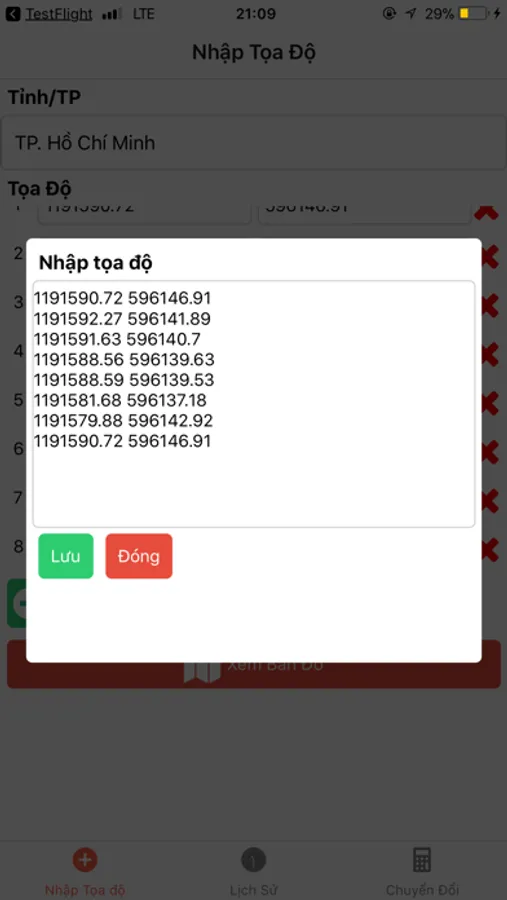
Task: Open the TP. Hồ Chí Minh province selector
Action: (254, 142)
